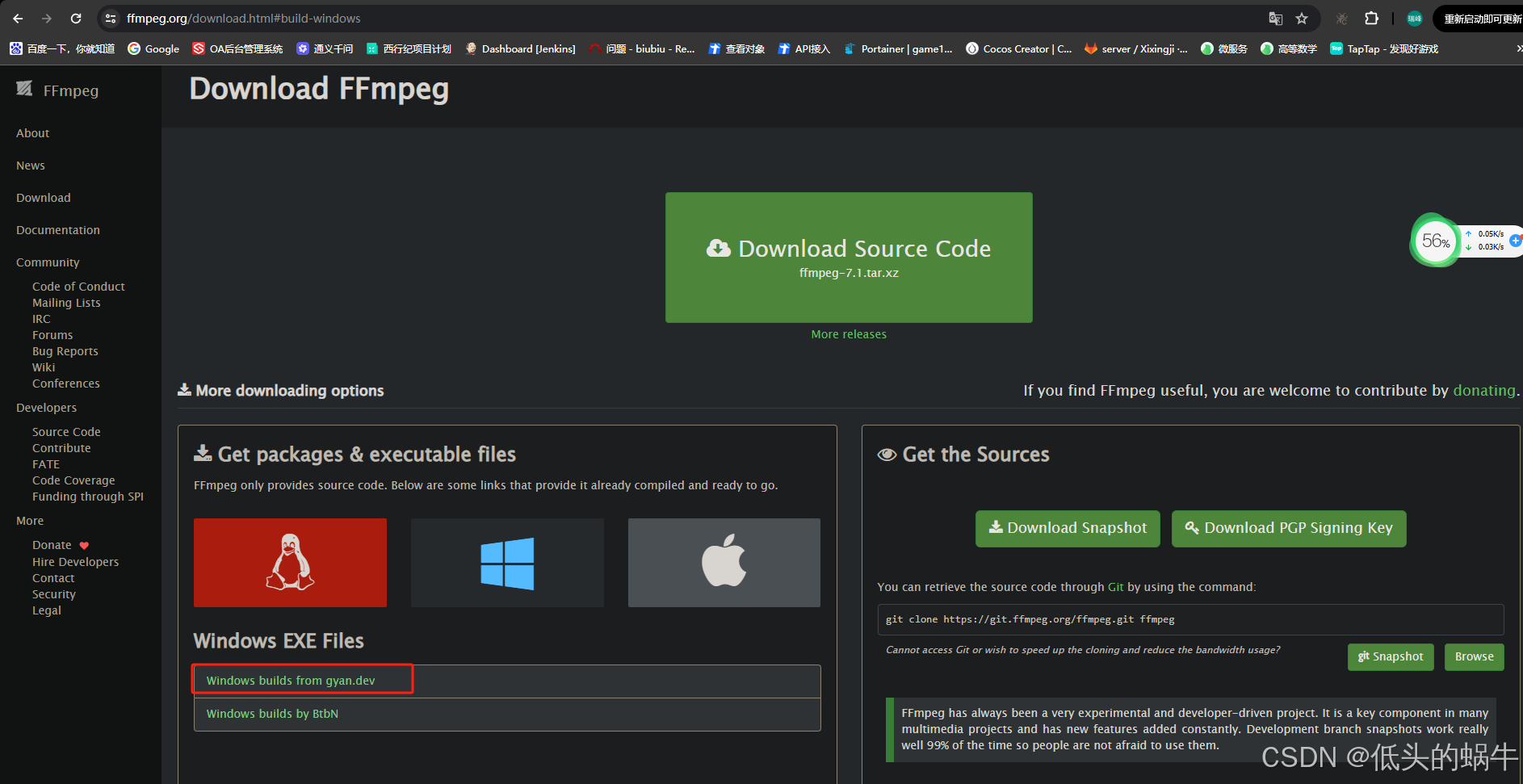Open the Google bookmark
The width and height of the screenshot is (1523, 784).
pyautogui.click(x=153, y=48)
